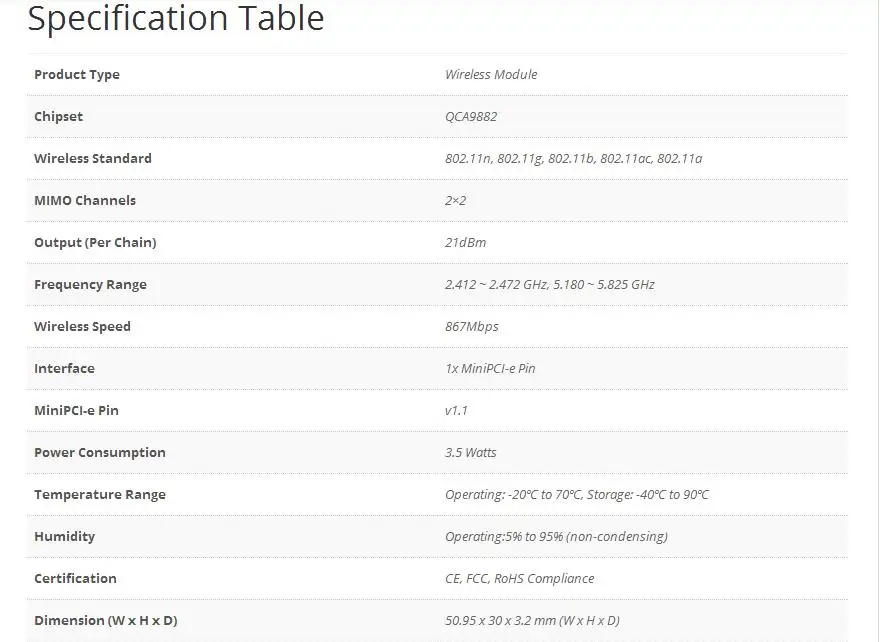
Task: Click the 'Certification' row label
Action: (75, 579)
